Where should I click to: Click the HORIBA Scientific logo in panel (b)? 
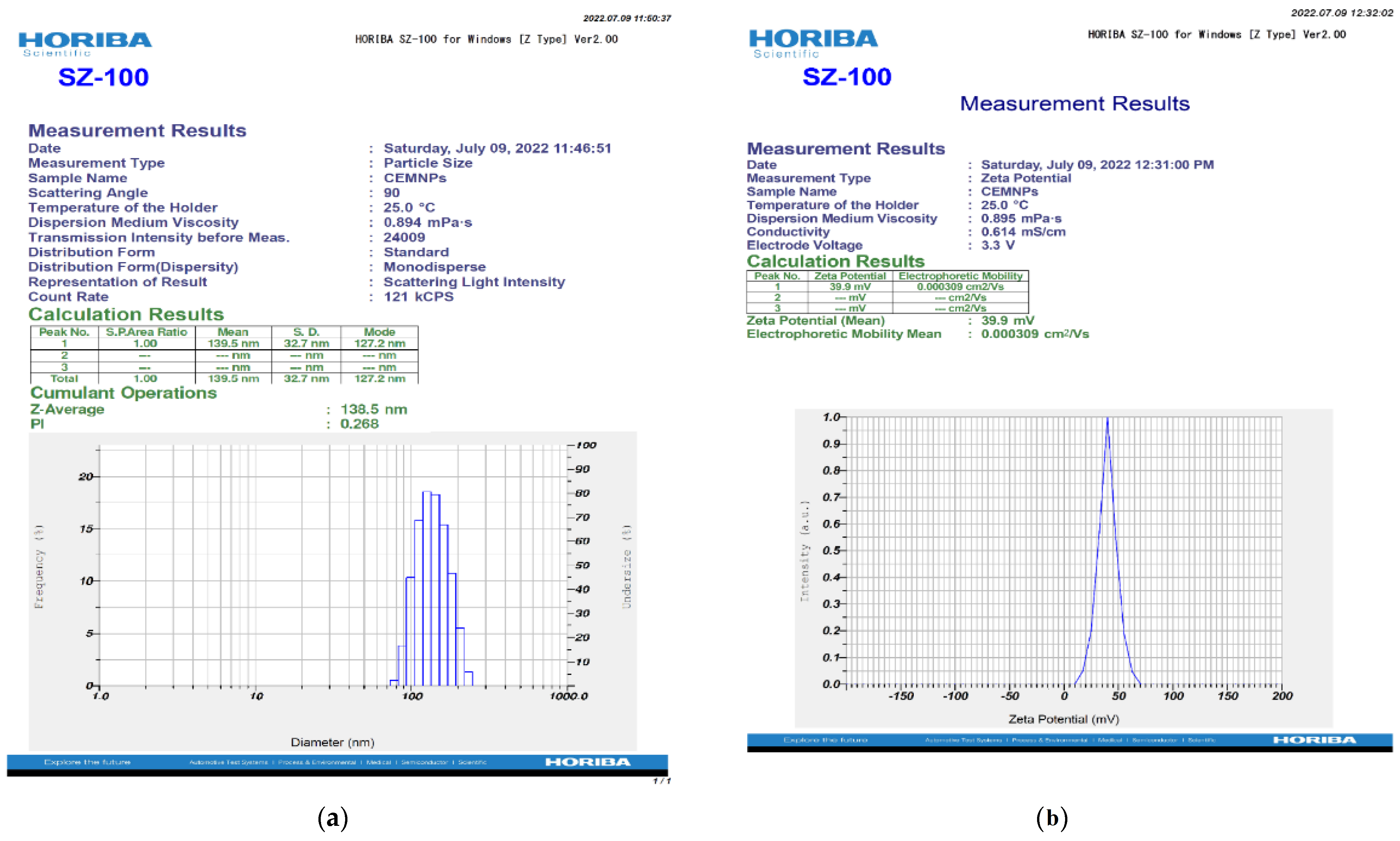coord(813,44)
